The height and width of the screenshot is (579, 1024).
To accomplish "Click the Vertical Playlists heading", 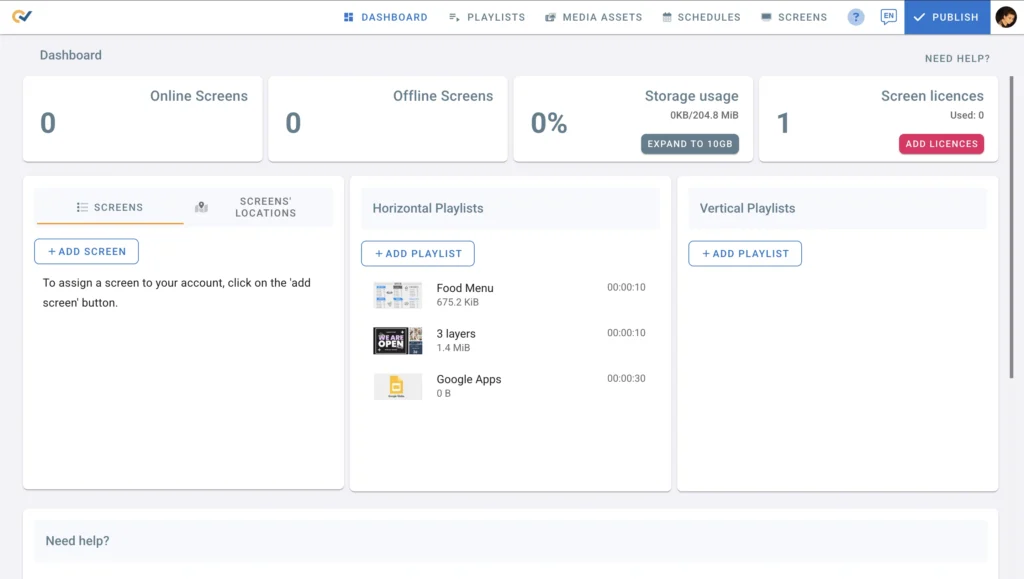I will click(x=747, y=208).
